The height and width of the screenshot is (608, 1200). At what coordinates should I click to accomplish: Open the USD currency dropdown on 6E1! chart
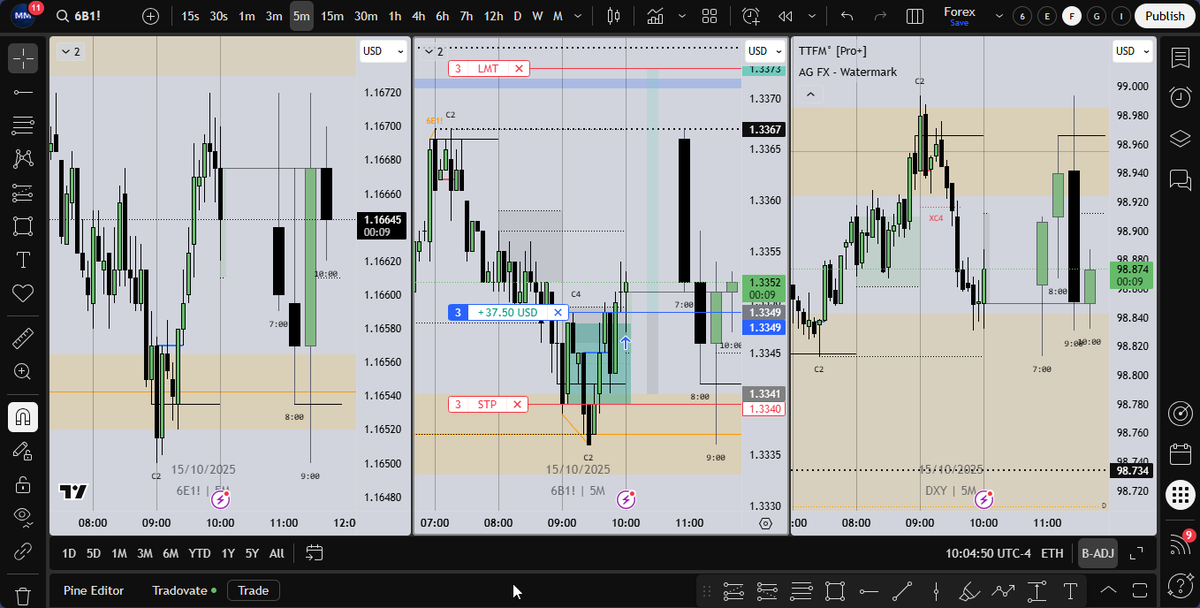click(x=383, y=51)
